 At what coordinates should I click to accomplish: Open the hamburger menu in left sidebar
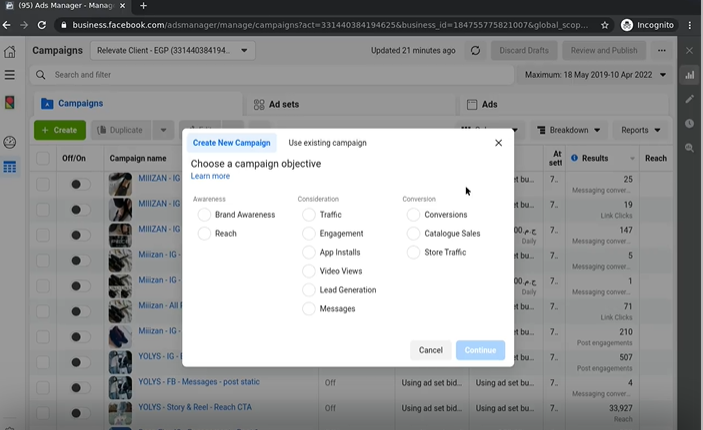pyautogui.click(x=9, y=74)
